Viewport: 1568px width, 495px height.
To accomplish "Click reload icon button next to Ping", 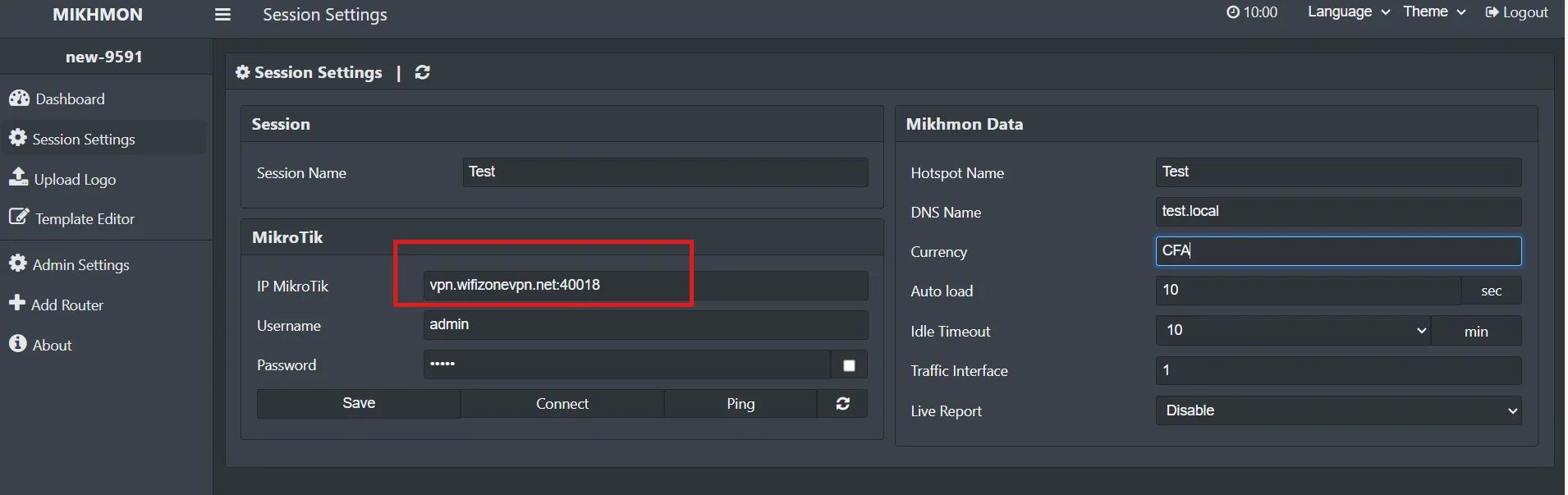I will [842, 404].
